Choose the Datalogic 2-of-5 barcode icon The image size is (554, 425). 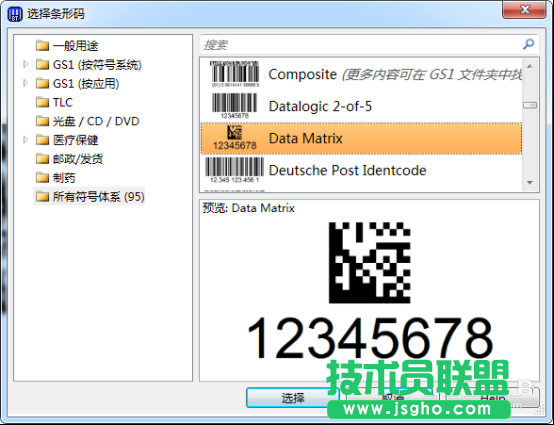(235, 106)
